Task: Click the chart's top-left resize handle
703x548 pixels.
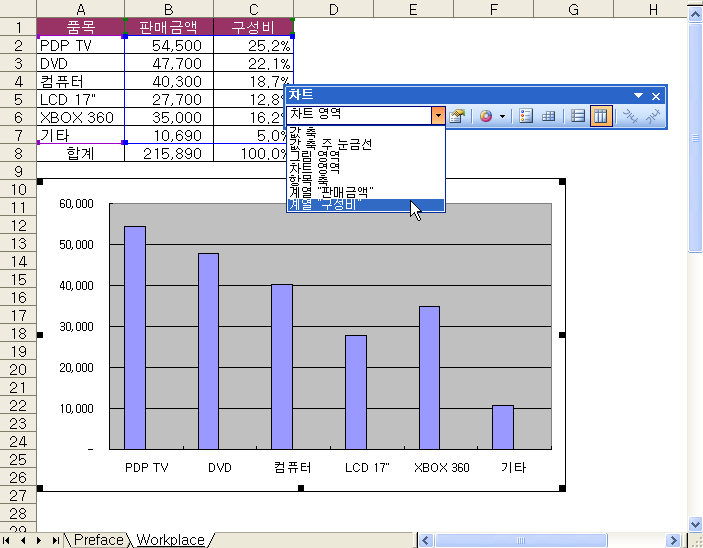Action: 40,182
